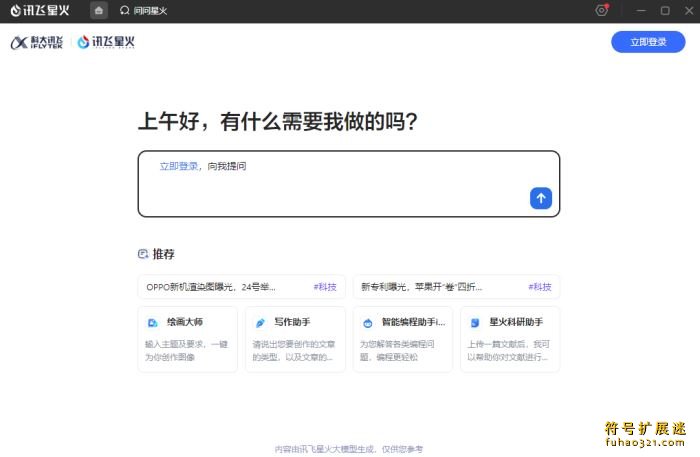
Task: Open the 写作助手 assistant card
Action: (x=295, y=339)
